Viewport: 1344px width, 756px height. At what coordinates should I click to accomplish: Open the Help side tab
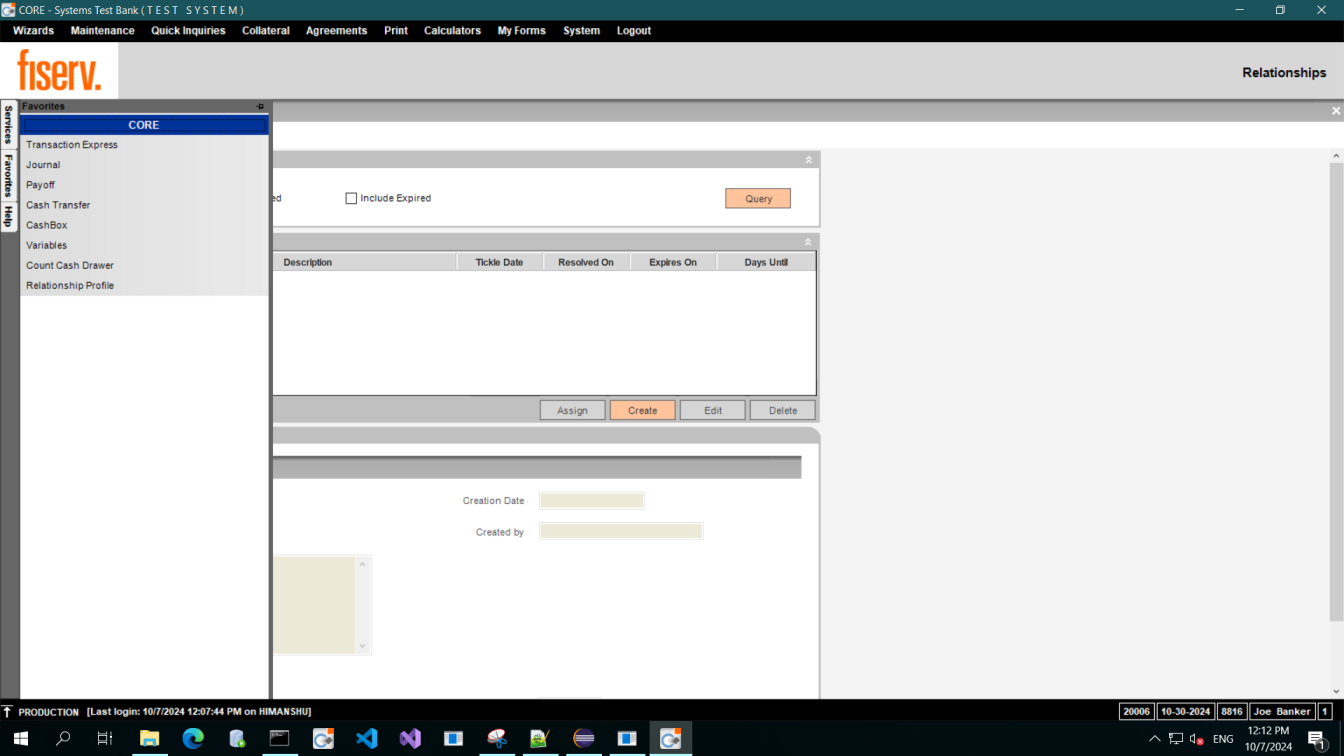(8, 216)
